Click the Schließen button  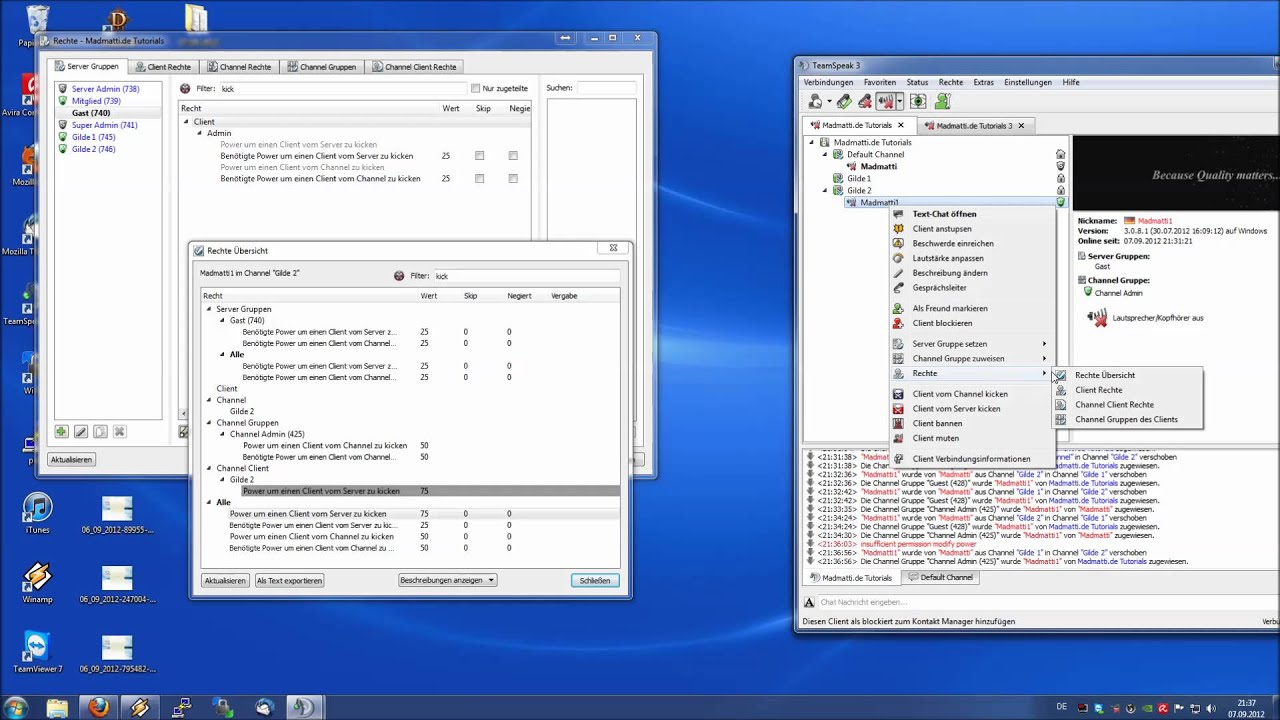tap(595, 580)
